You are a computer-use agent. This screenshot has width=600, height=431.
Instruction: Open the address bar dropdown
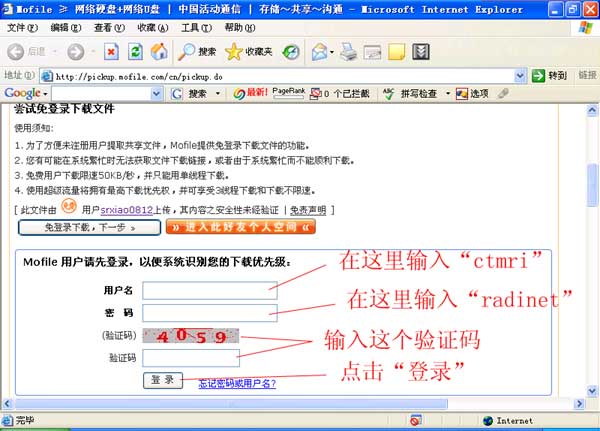tap(519, 76)
